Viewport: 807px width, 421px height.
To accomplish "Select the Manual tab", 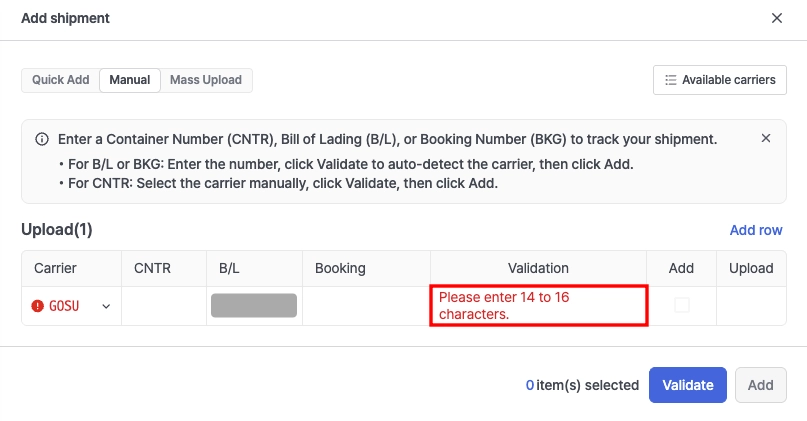I will pos(130,80).
